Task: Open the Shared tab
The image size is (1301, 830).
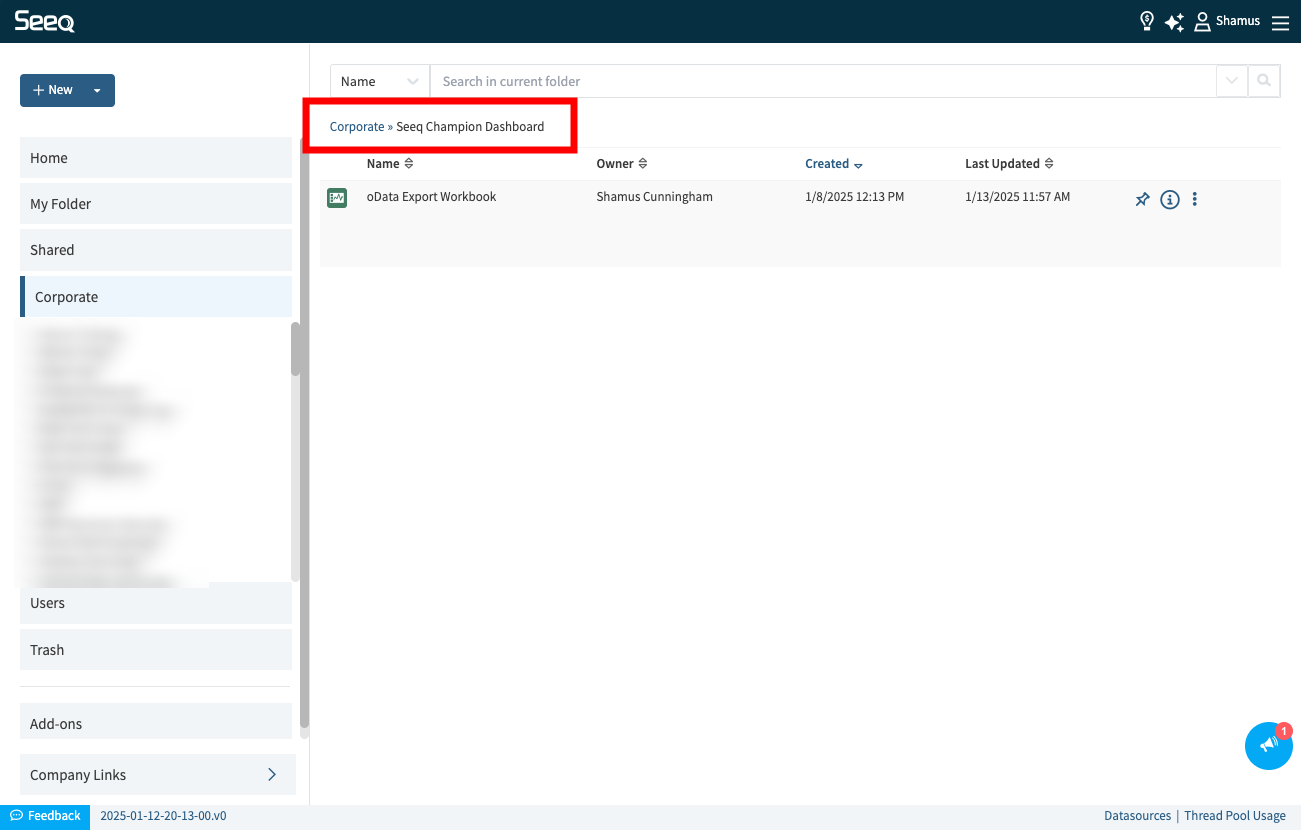Action: [156, 250]
